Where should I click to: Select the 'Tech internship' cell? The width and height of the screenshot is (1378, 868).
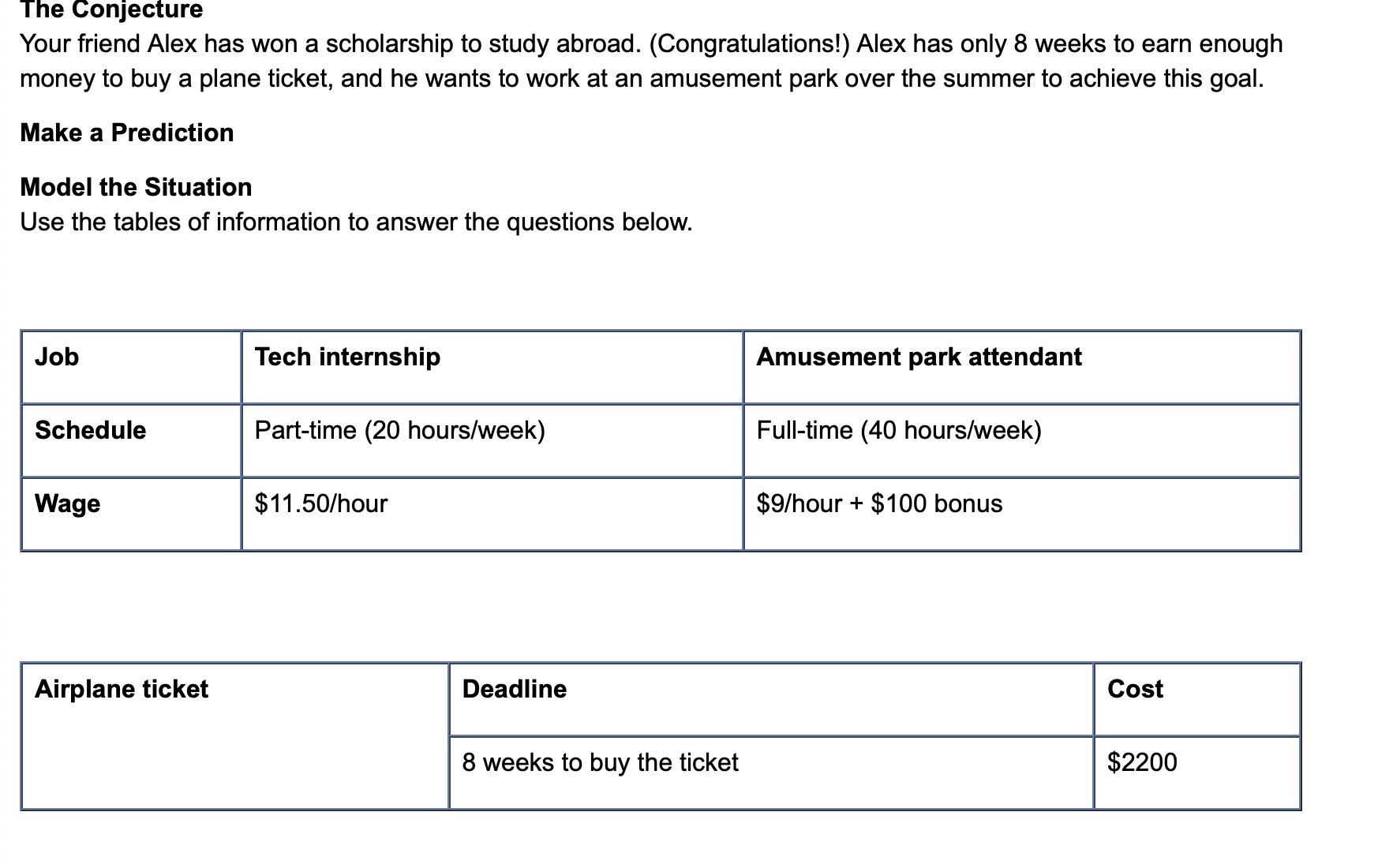click(492, 367)
